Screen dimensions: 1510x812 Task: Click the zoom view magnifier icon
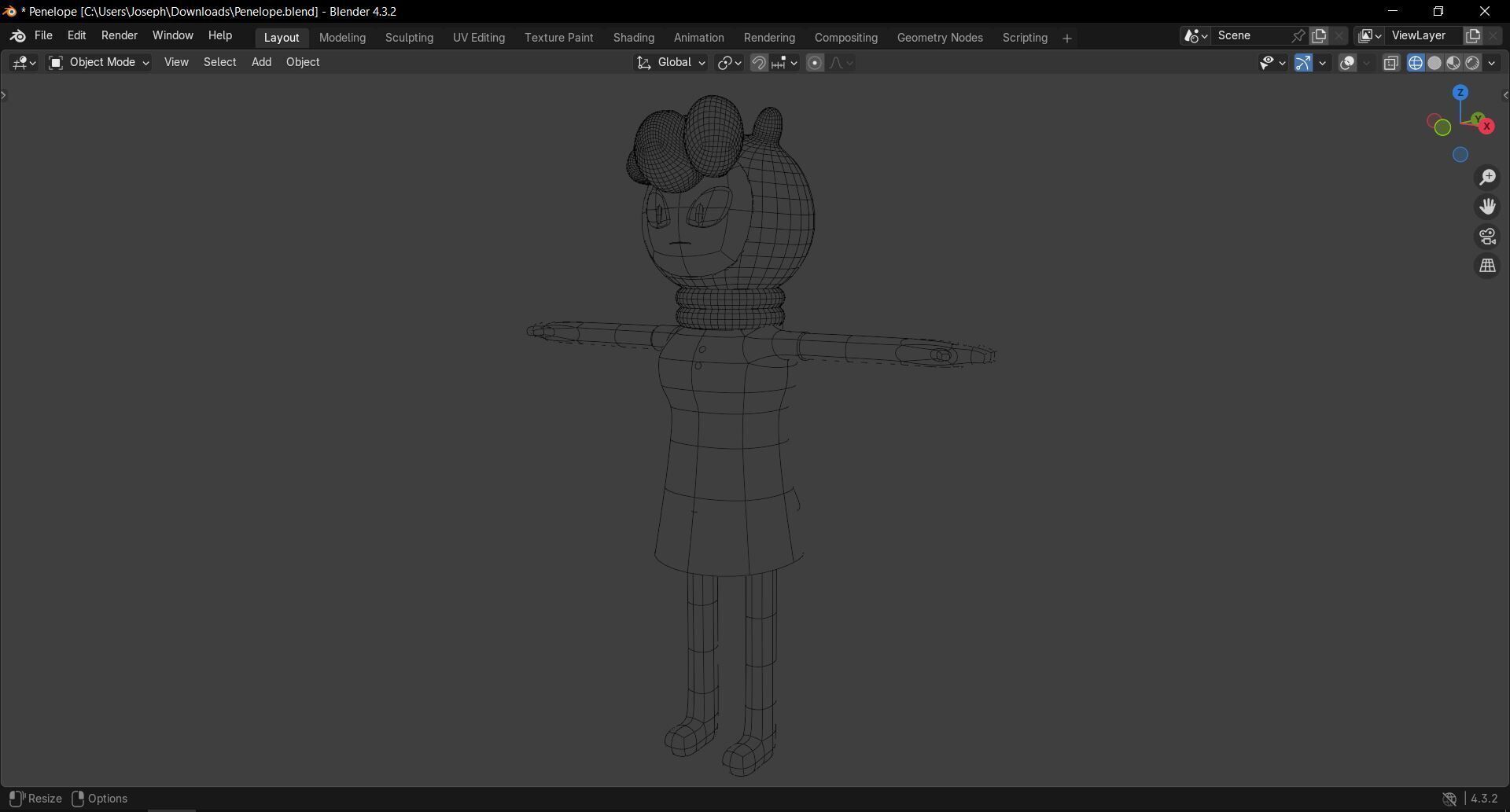(x=1487, y=178)
